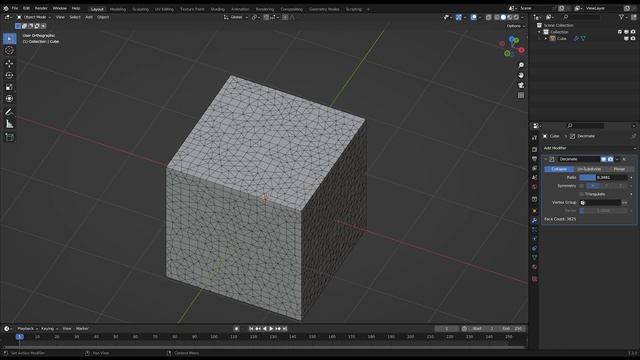Open the Object Data properties tab
This screenshot has height=360, width=640.
click(534, 258)
